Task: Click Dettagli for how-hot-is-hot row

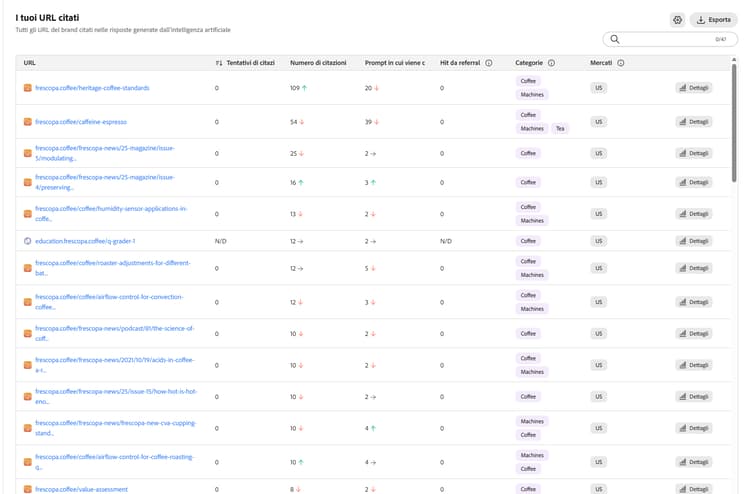Action: tap(694, 397)
